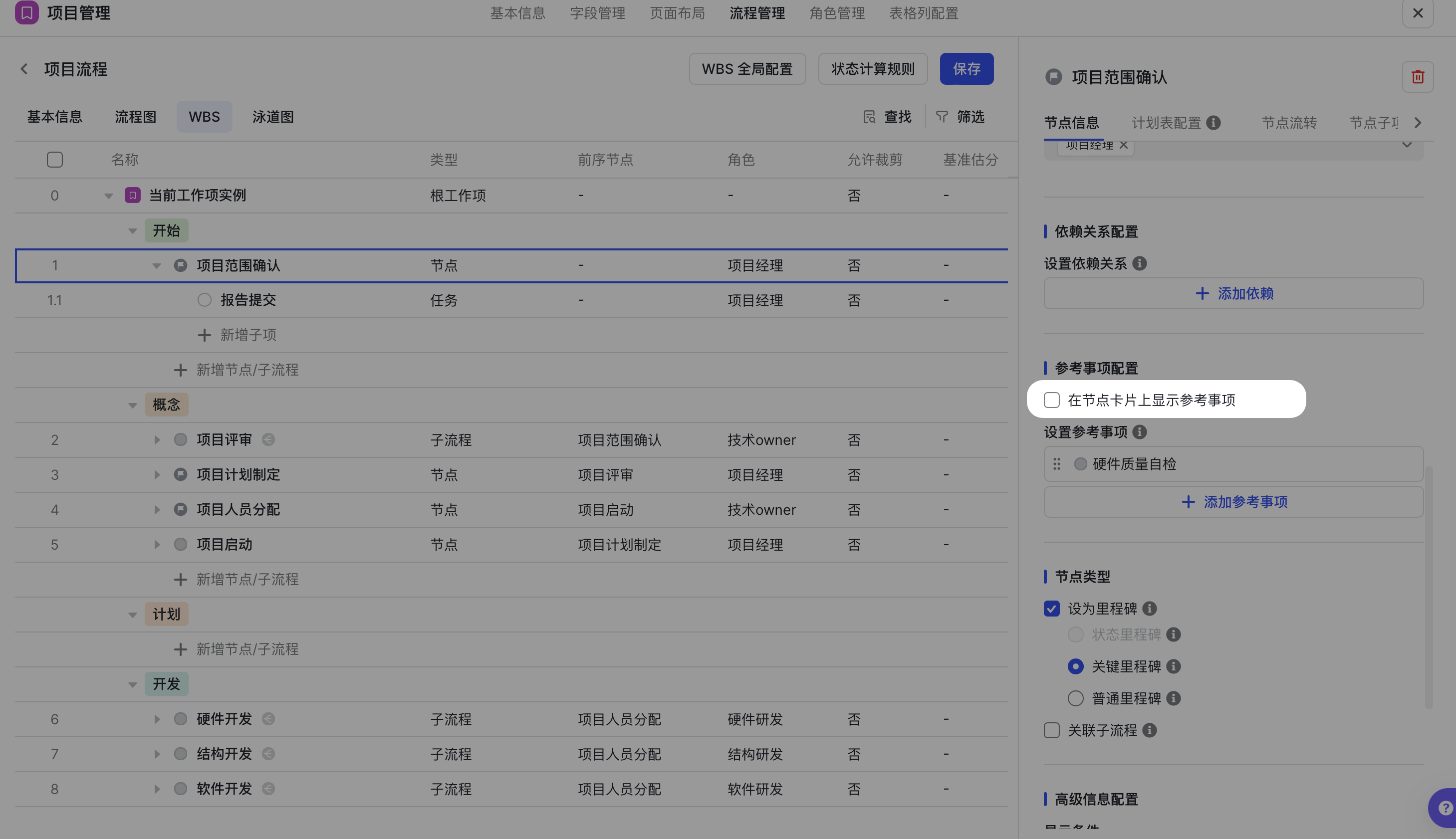Click info icon next to 关联子流程

(x=1149, y=731)
